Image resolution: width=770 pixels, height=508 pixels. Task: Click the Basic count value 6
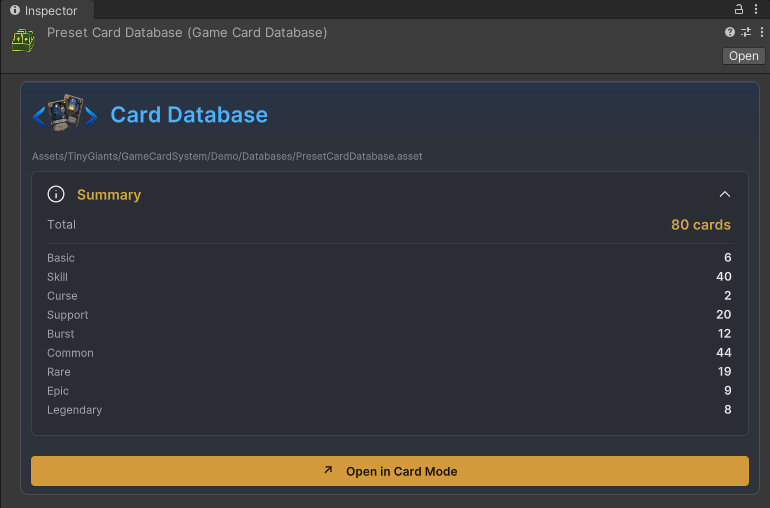[x=728, y=257]
